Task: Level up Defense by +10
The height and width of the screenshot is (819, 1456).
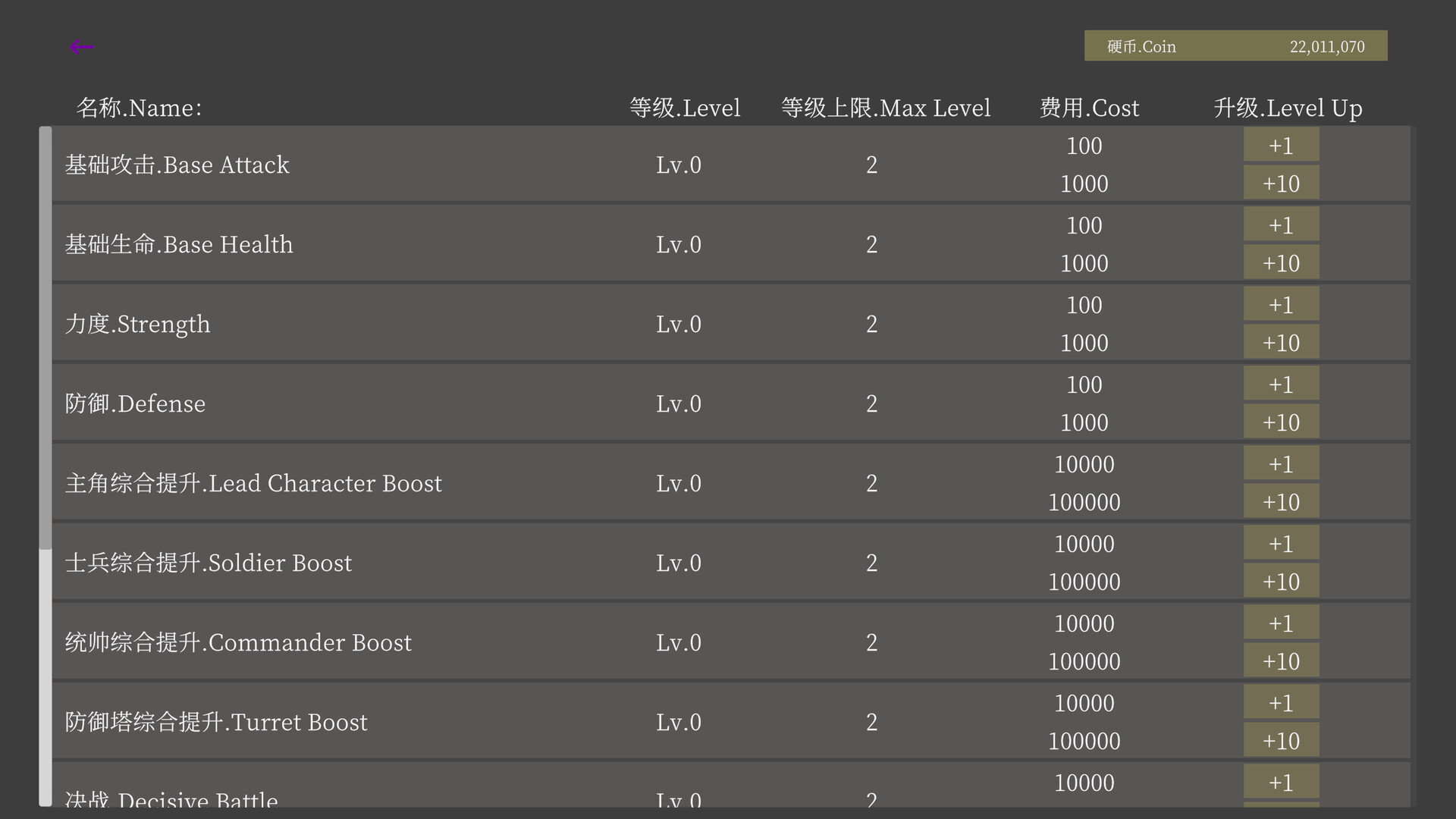Action: click(x=1281, y=422)
